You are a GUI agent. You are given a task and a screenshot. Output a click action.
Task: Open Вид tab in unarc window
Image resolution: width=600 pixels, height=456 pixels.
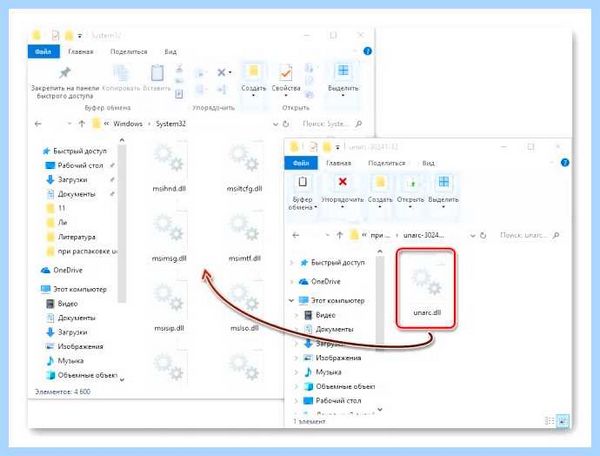pos(428,163)
